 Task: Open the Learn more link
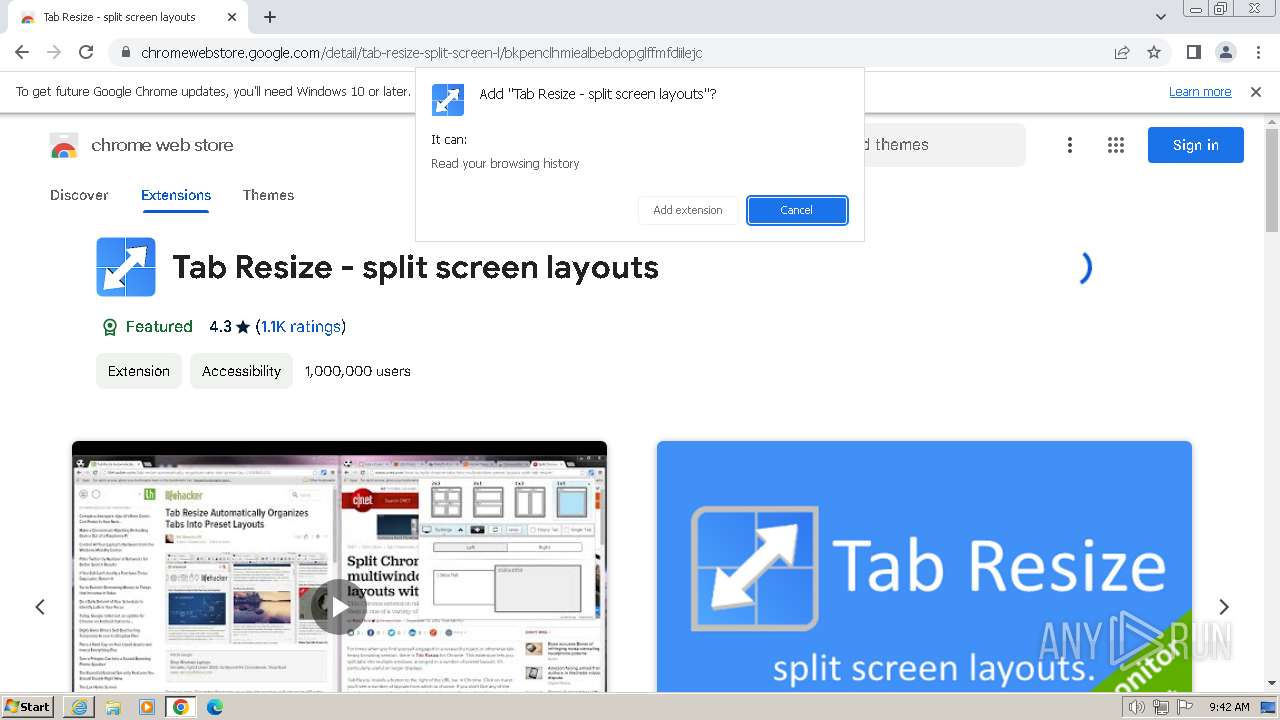(1200, 92)
